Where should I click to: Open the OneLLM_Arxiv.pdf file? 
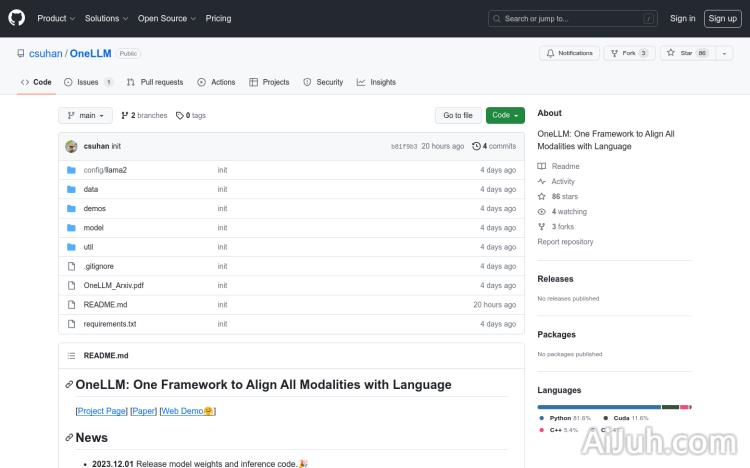coord(113,285)
